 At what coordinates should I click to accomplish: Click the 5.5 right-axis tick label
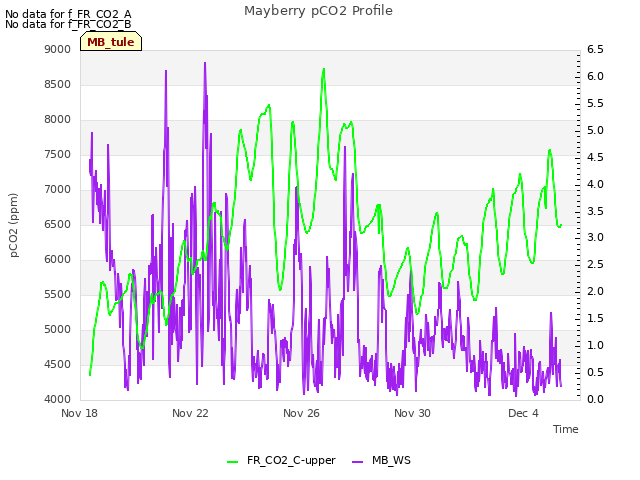(x=595, y=103)
